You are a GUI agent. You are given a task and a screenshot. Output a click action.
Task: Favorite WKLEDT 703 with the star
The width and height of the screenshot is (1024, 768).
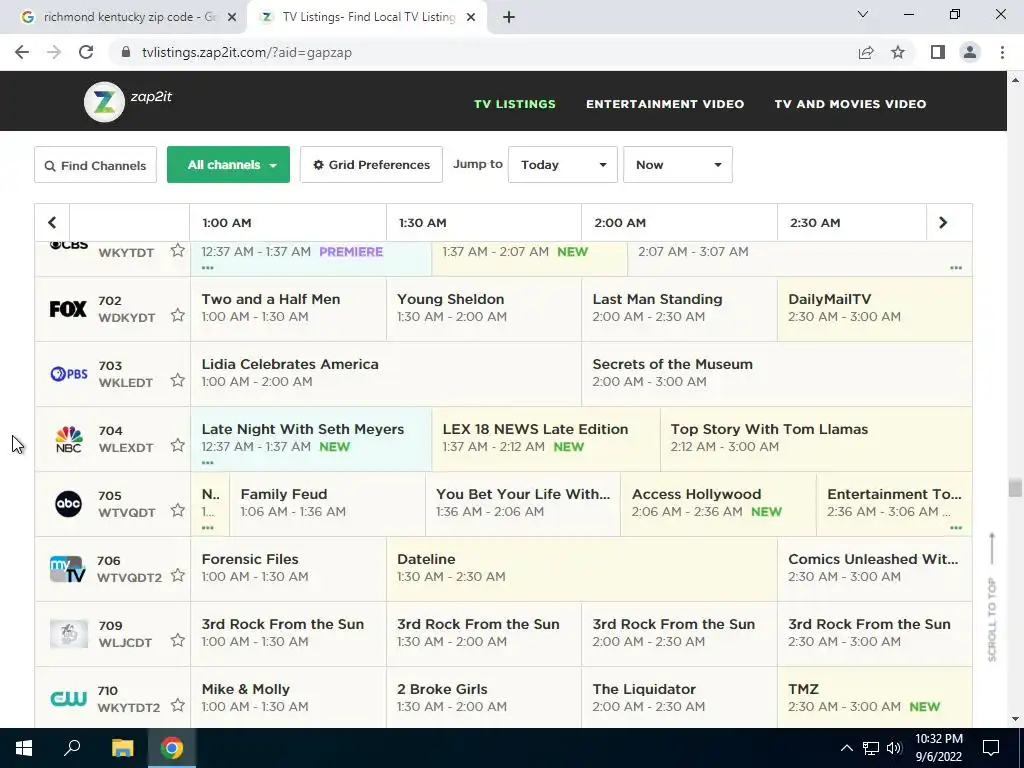178,380
